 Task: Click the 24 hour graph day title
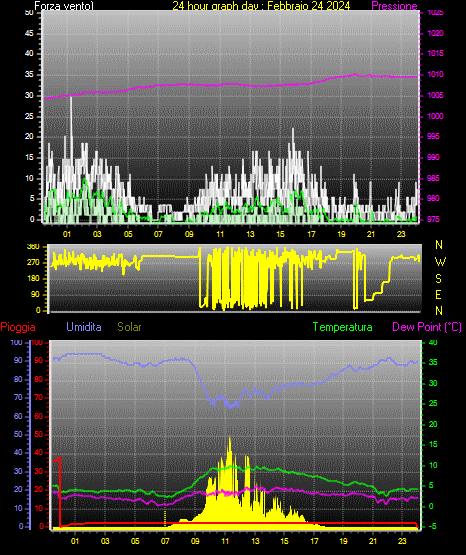(x=261, y=6)
